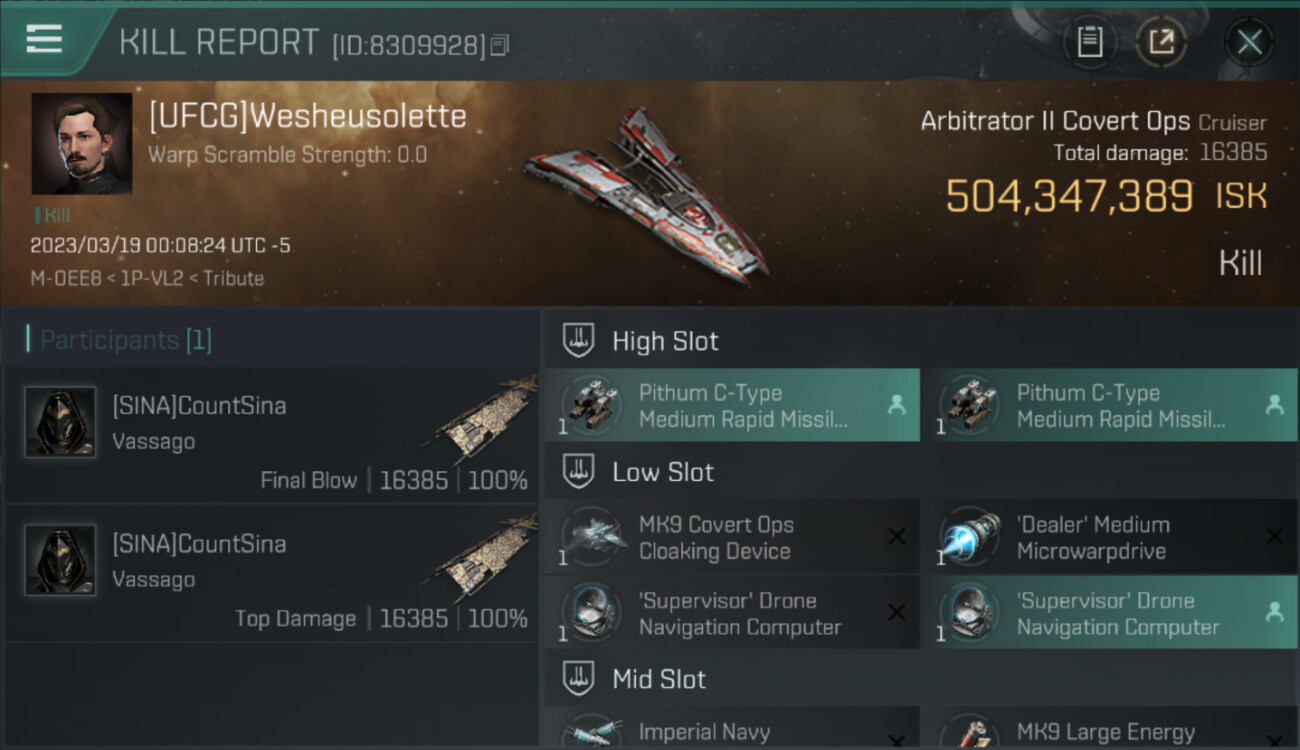Select the Participants [1] tab
Viewport: 1300px width, 750px height.
126,340
